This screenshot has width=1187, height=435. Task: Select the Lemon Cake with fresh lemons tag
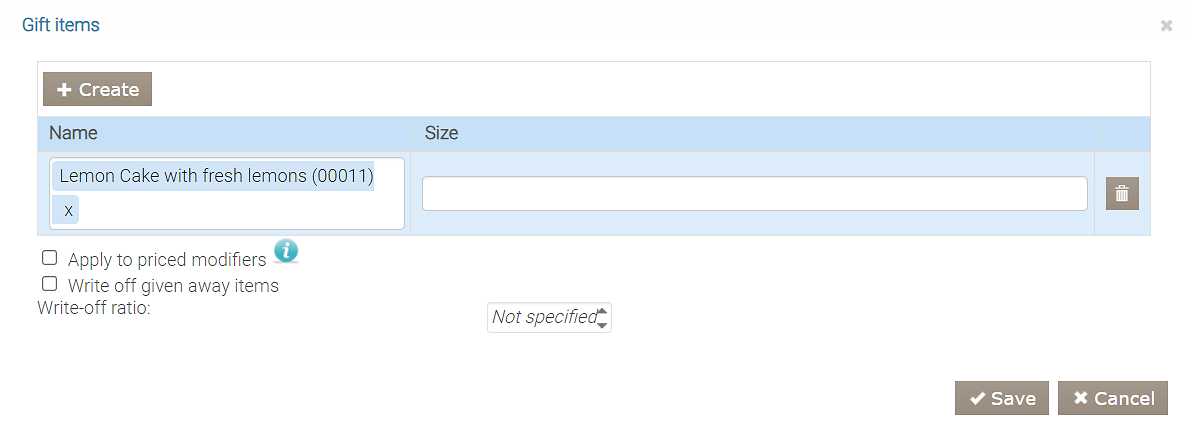[x=216, y=176]
